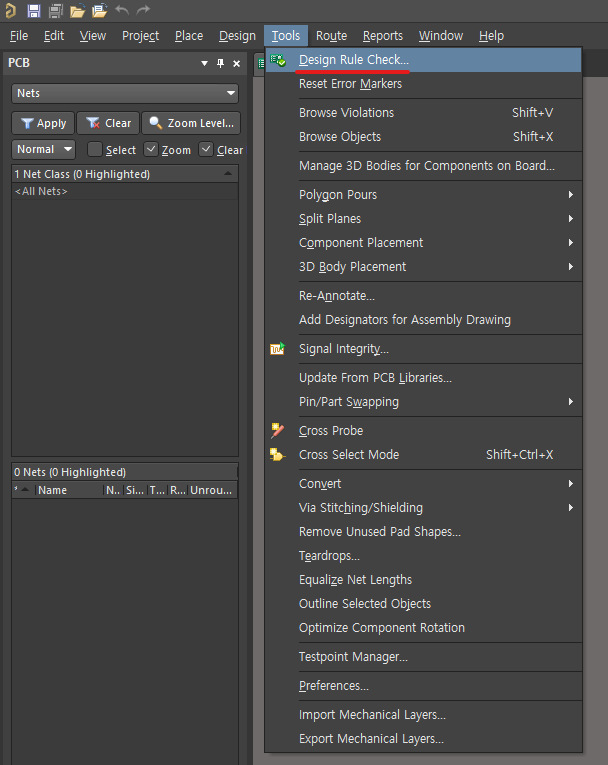The width and height of the screenshot is (608, 765).
Task: Open the Design menu
Action: (x=237, y=36)
